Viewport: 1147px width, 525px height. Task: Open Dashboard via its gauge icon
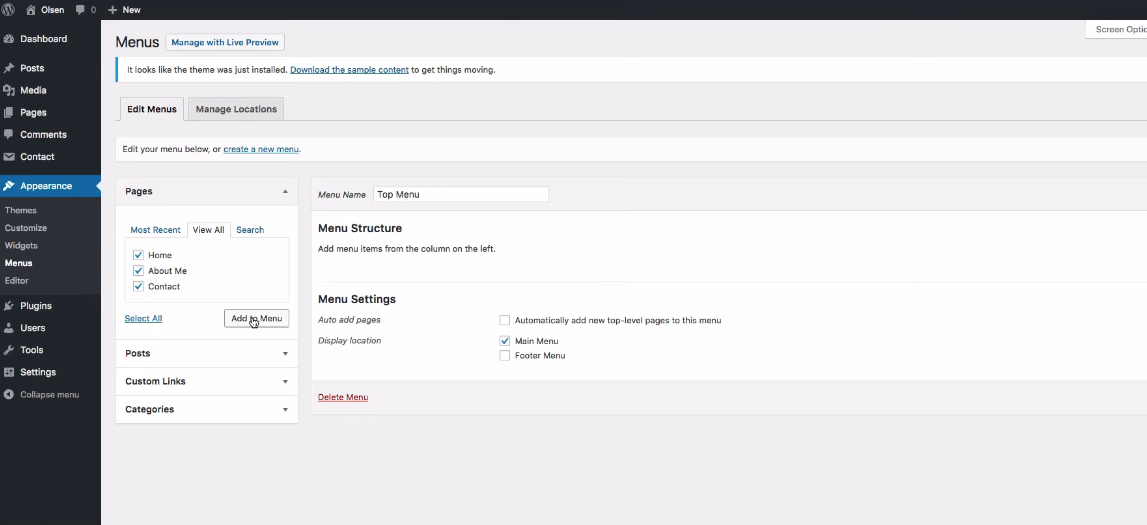tap(9, 39)
